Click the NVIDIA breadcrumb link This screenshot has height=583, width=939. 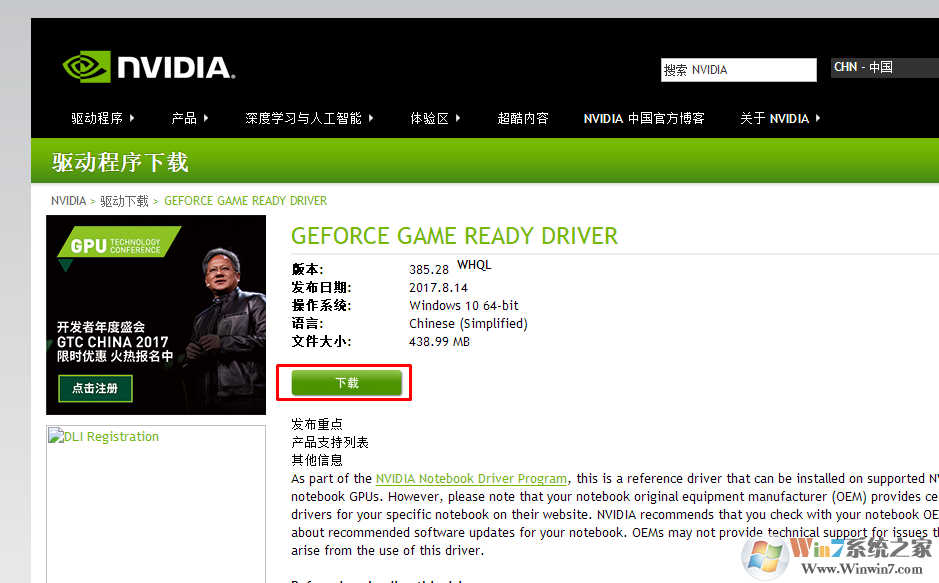tap(68, 201)
